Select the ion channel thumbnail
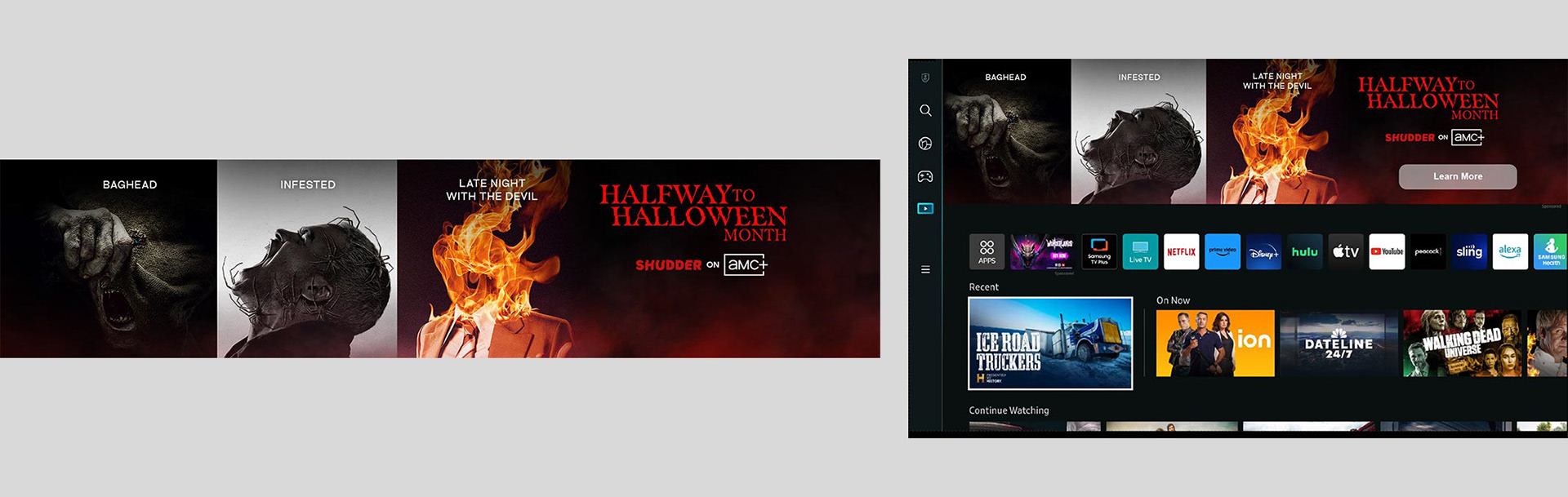This screenshot has width=1568, height=497. pos(1215,343)
